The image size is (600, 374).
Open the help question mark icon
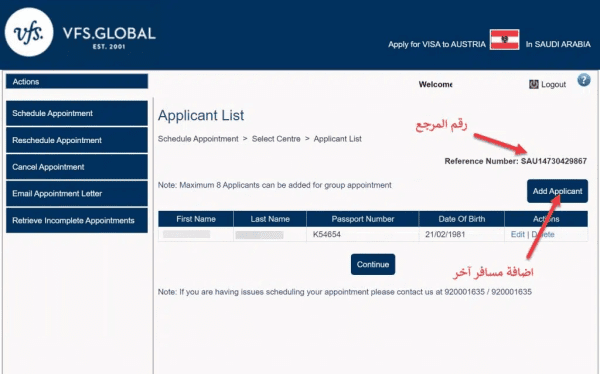(x=584, y=80)
